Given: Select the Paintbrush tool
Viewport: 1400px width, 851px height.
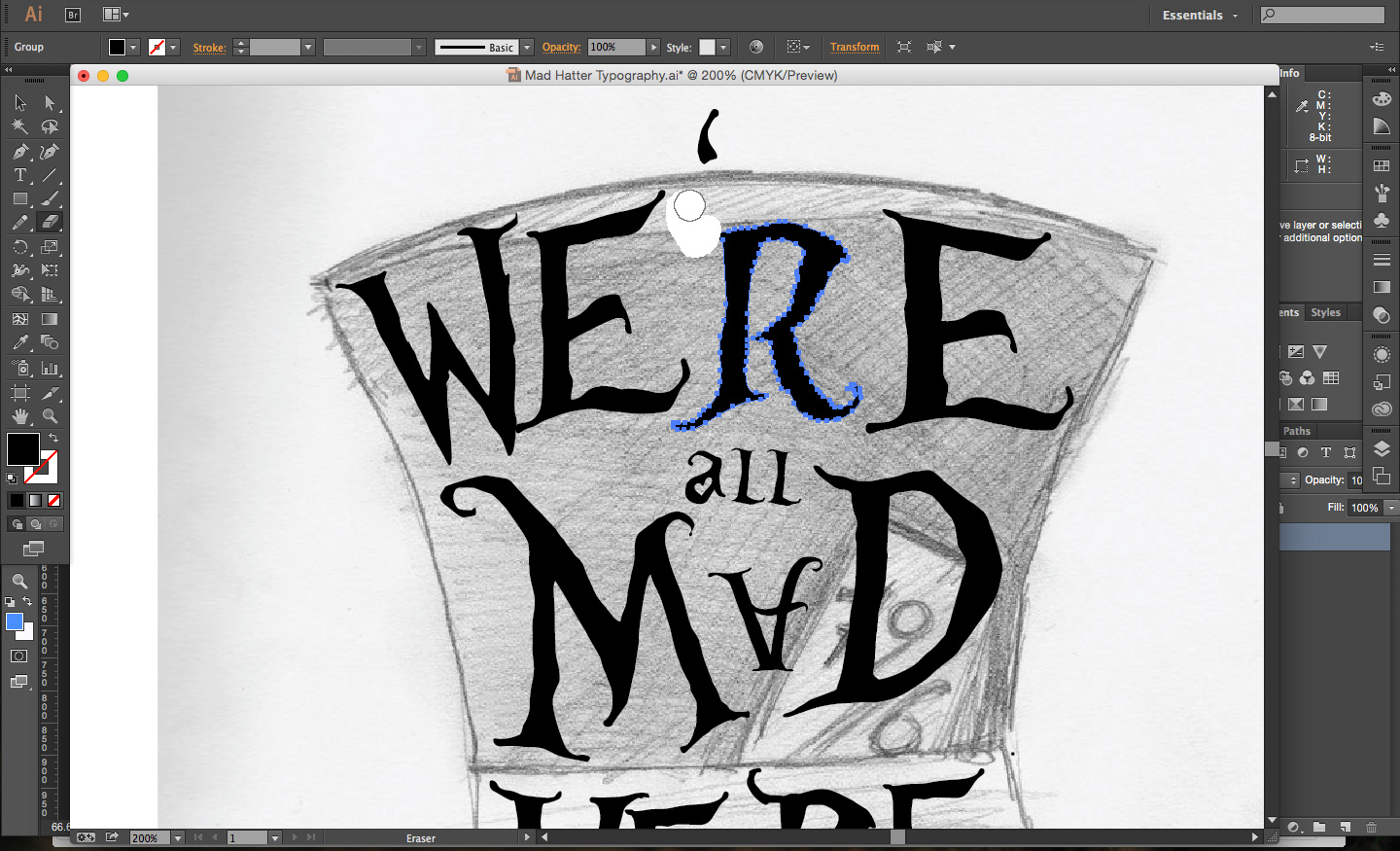Looking at the screenshot, I should 50,198.
